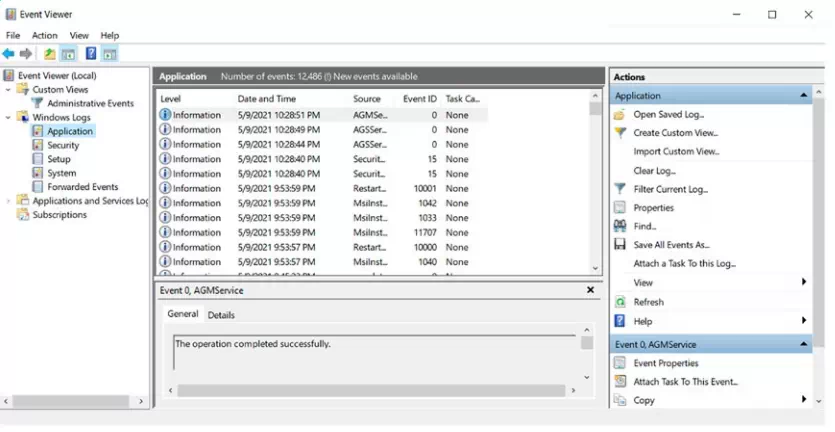Select the Security log in tree

pos(63,145)
